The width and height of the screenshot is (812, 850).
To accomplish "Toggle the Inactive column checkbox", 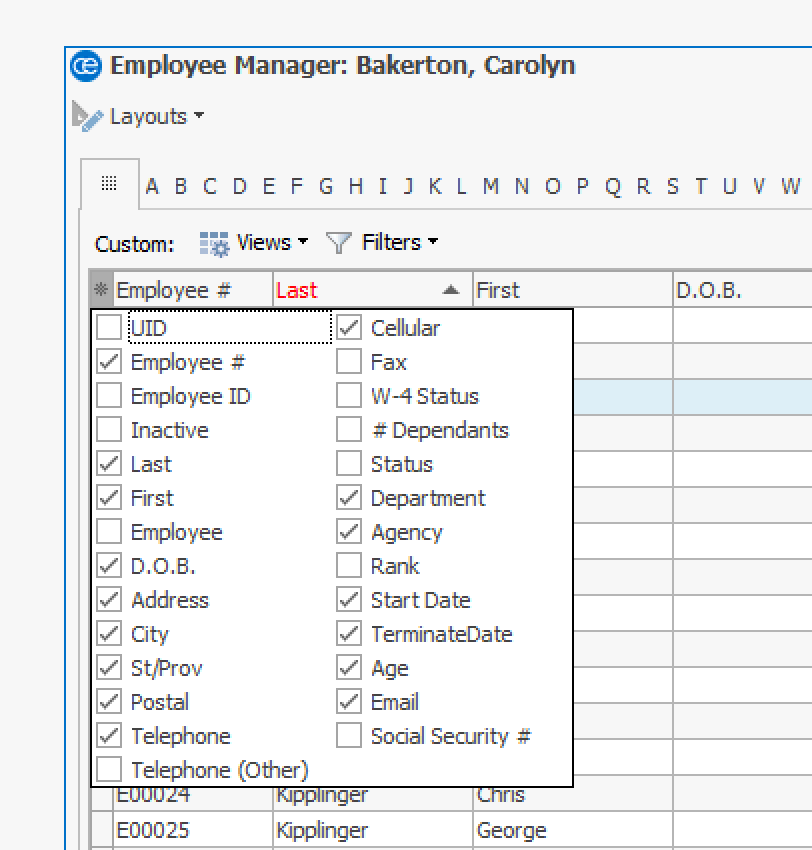I will 109,430.
